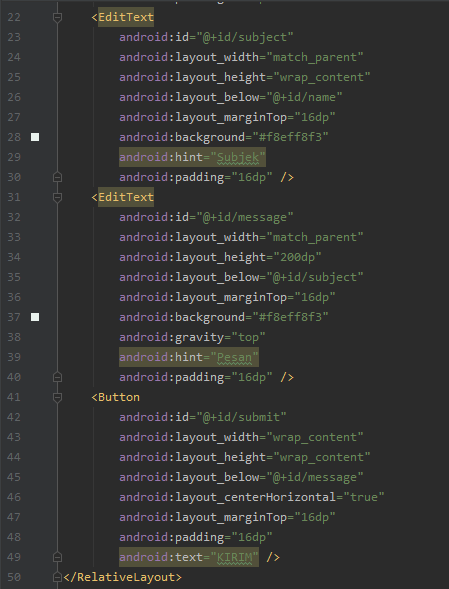This screenshot has height=589, width=449.
Task: Click the "16dp" padding value on line 48
Action: pyautogui.click(x=252, y=537)
